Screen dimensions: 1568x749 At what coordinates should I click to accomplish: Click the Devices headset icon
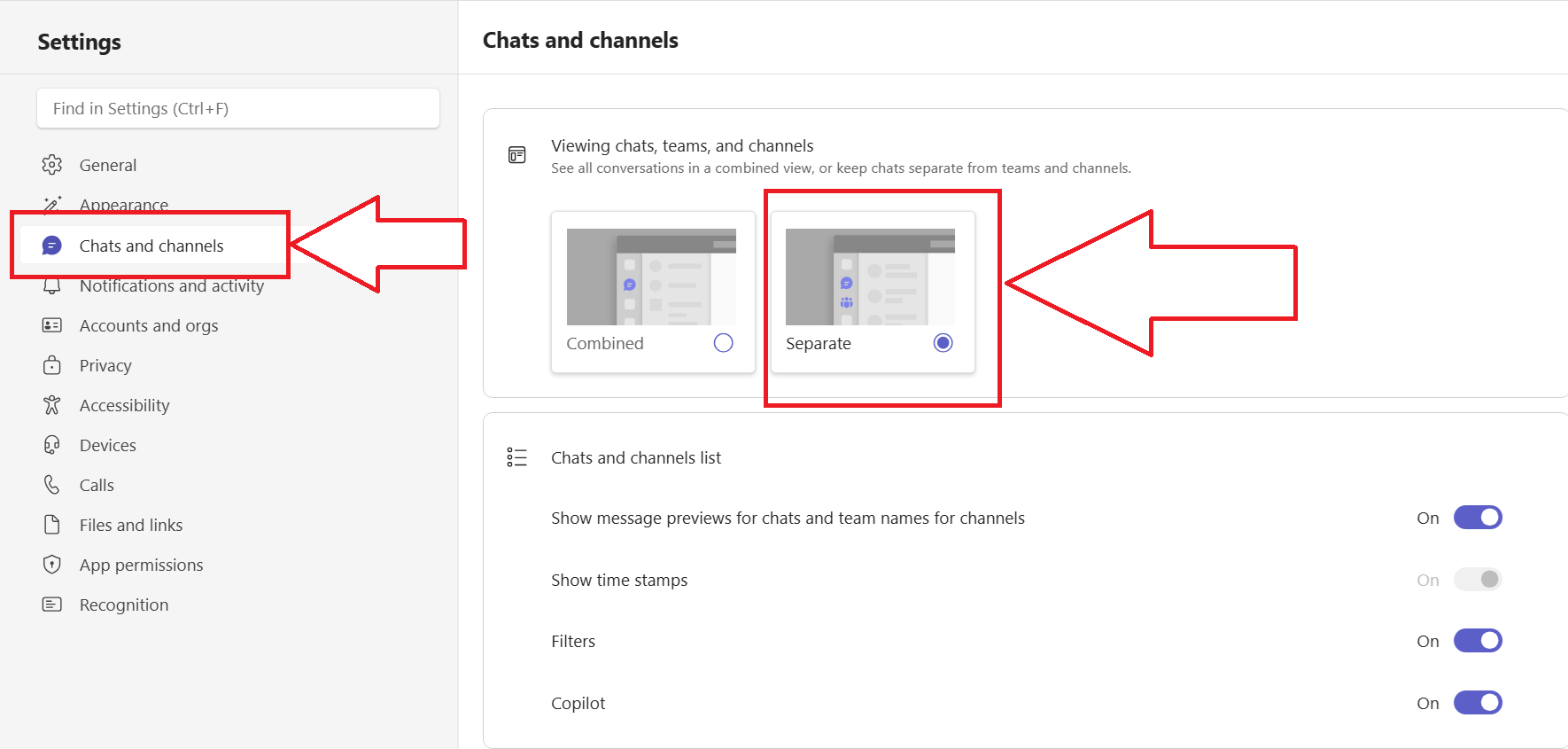click(52, 445)
